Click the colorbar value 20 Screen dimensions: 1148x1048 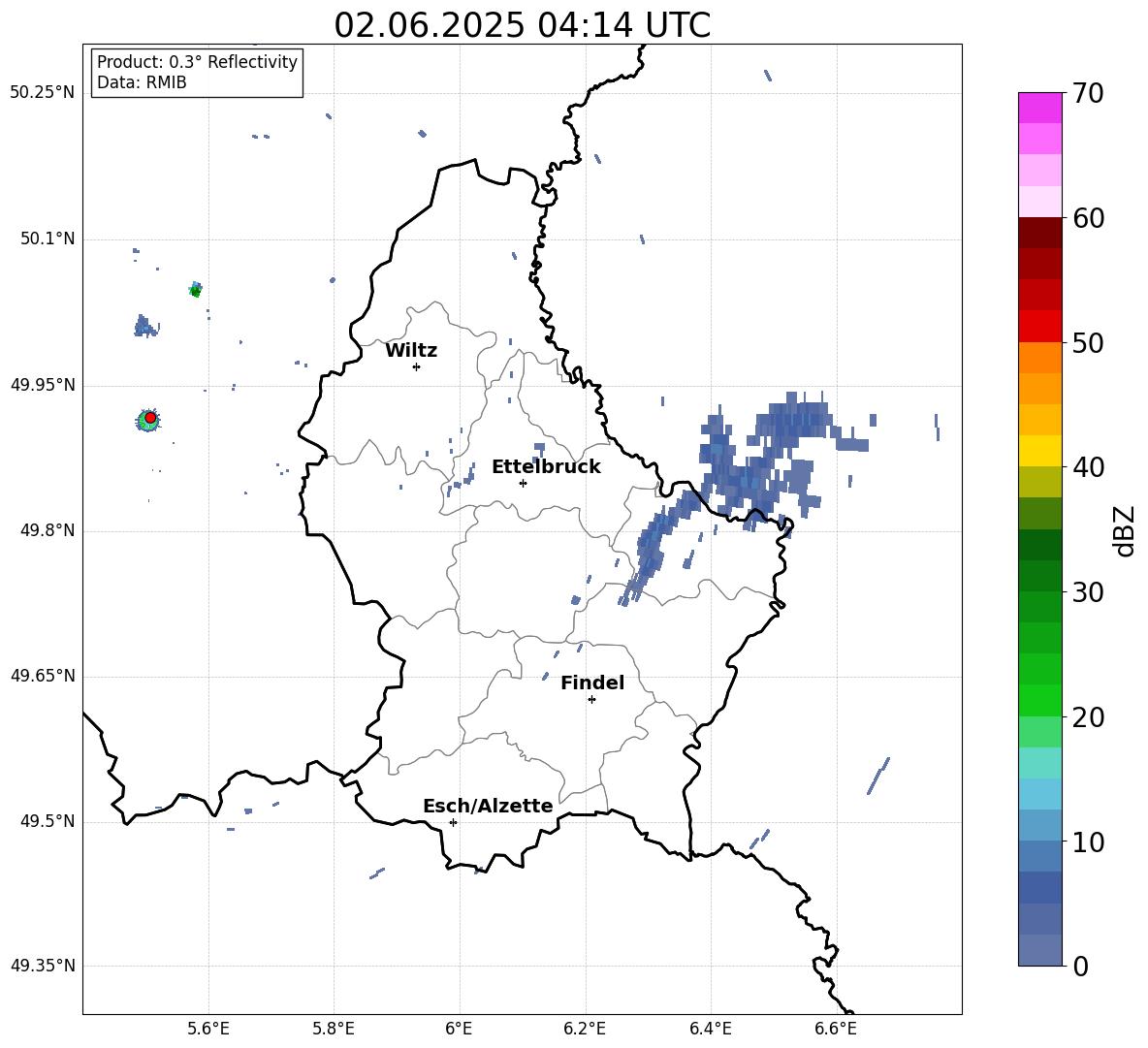coord(1088,717)
